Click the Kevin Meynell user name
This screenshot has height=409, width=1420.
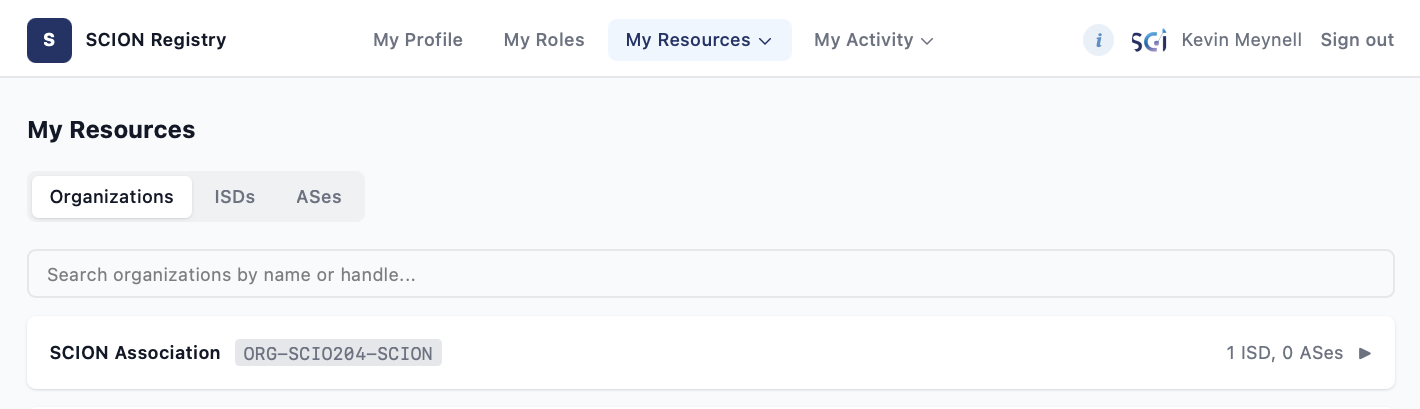coord(1242,40)
